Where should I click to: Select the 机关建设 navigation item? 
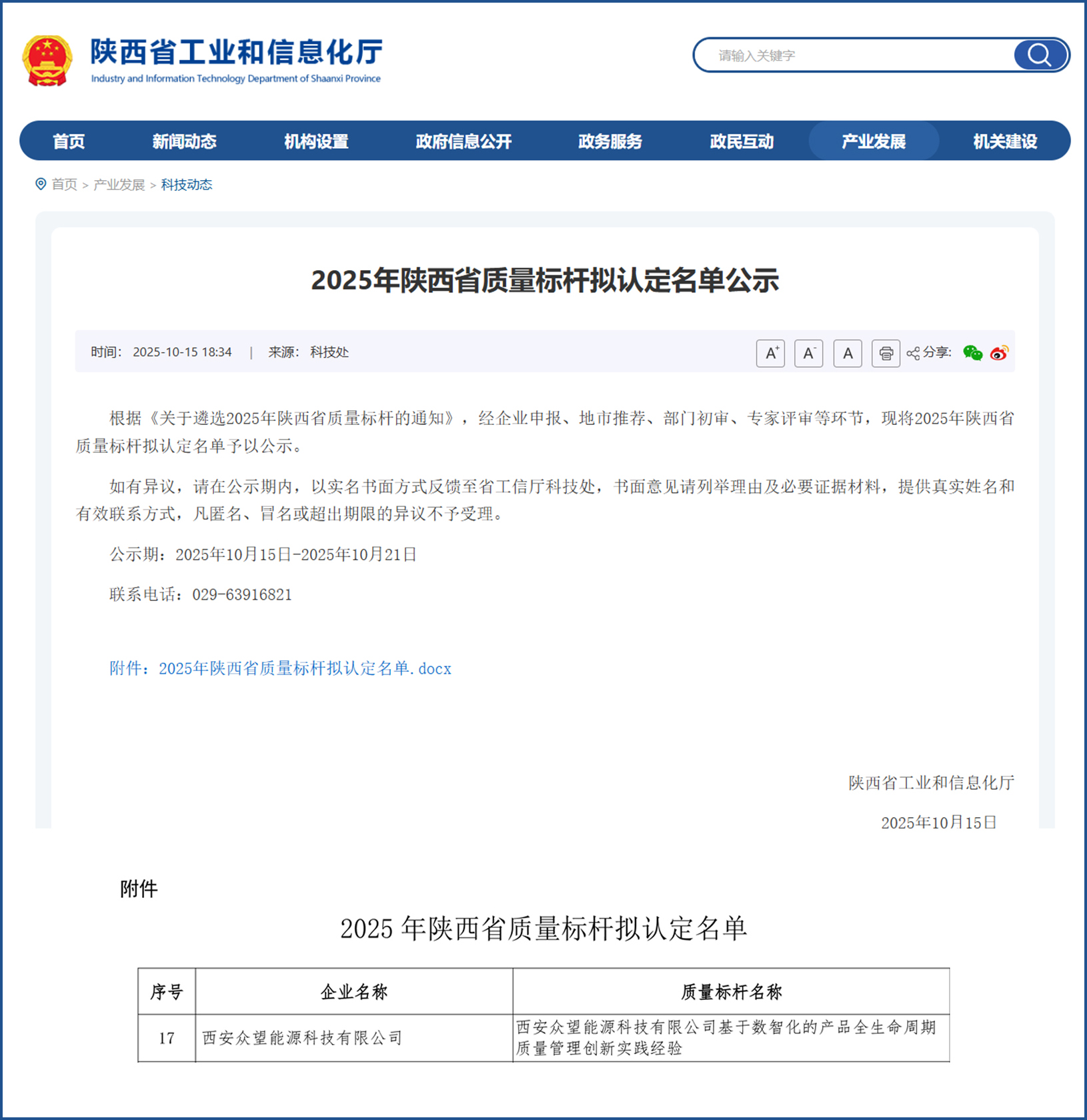[x=1004, y=141]
